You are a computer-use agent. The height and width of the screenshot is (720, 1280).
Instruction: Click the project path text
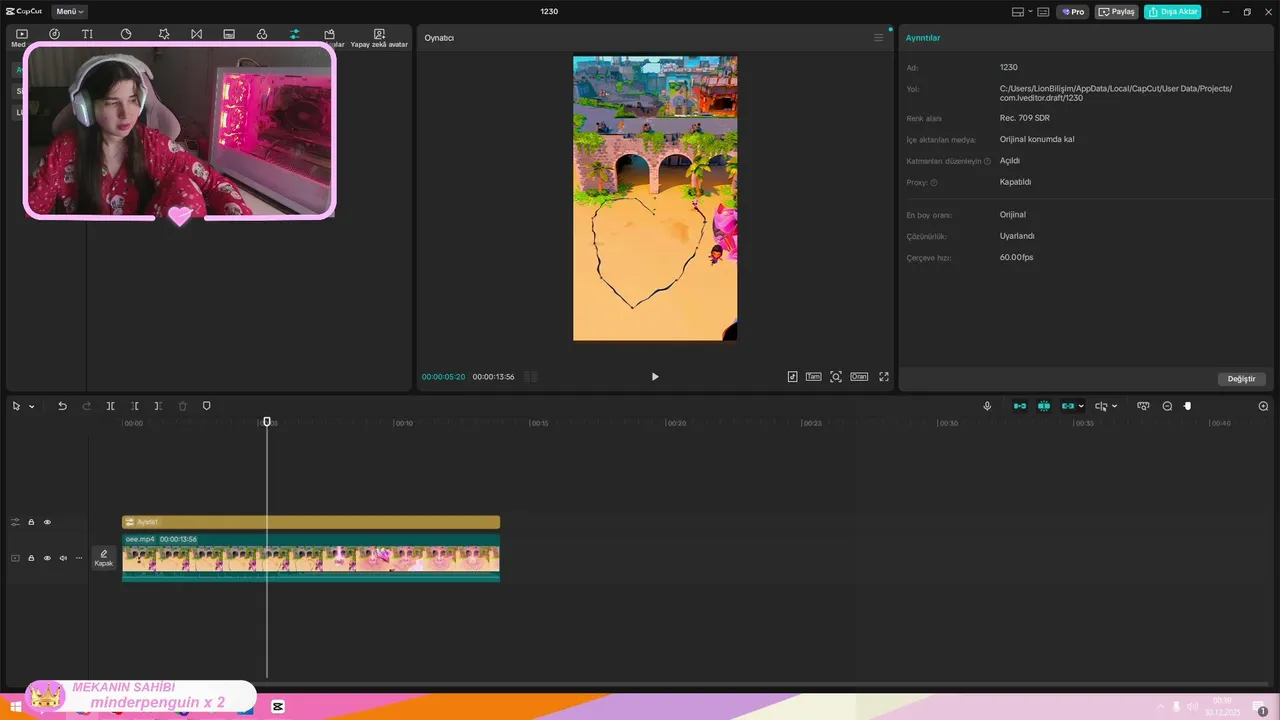(x=1116, y=93)
